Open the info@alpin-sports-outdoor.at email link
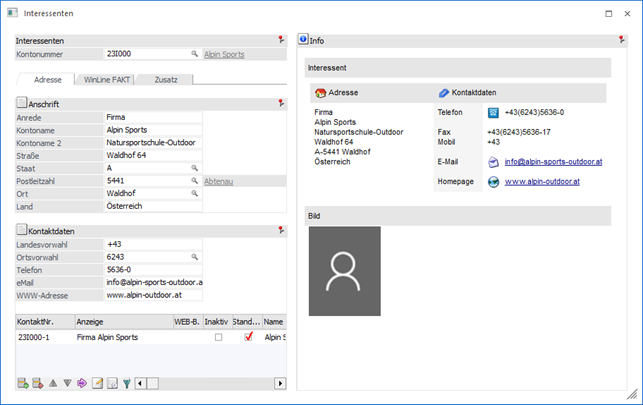This screenshot has width=643, height=405. pos(553,161)
